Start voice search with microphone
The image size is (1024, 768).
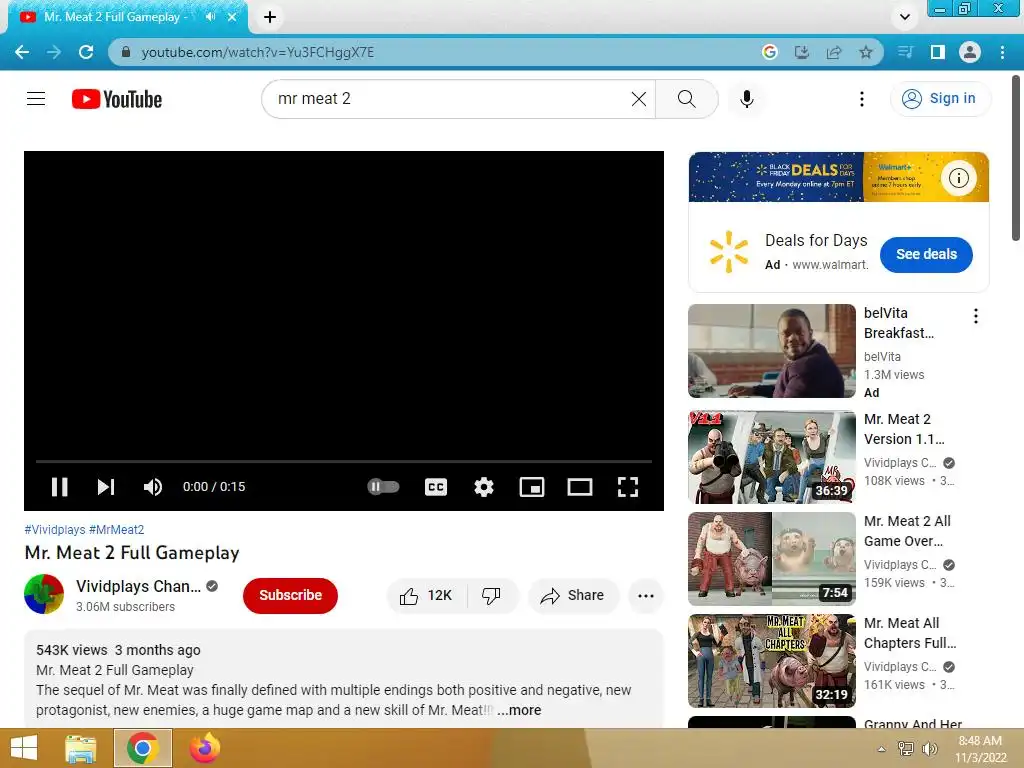click(x=747, y=99)
